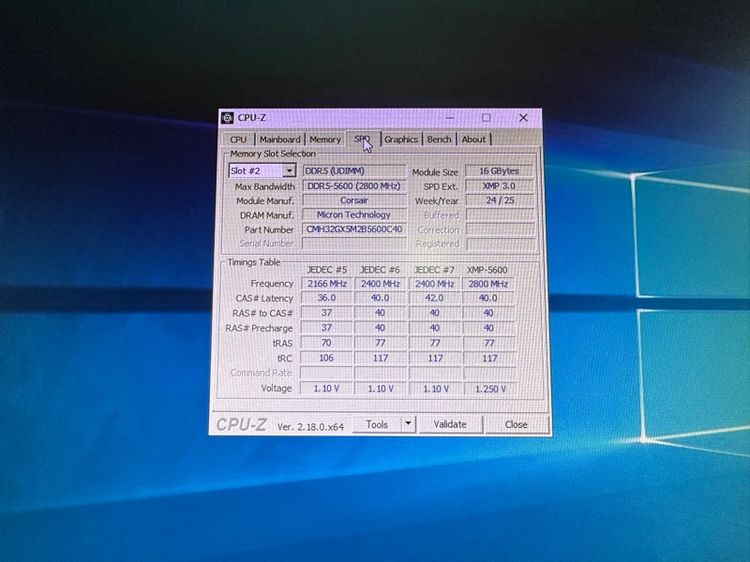Select the SPD tab
This screenshot has height=562, width=750.
(363, 139)
